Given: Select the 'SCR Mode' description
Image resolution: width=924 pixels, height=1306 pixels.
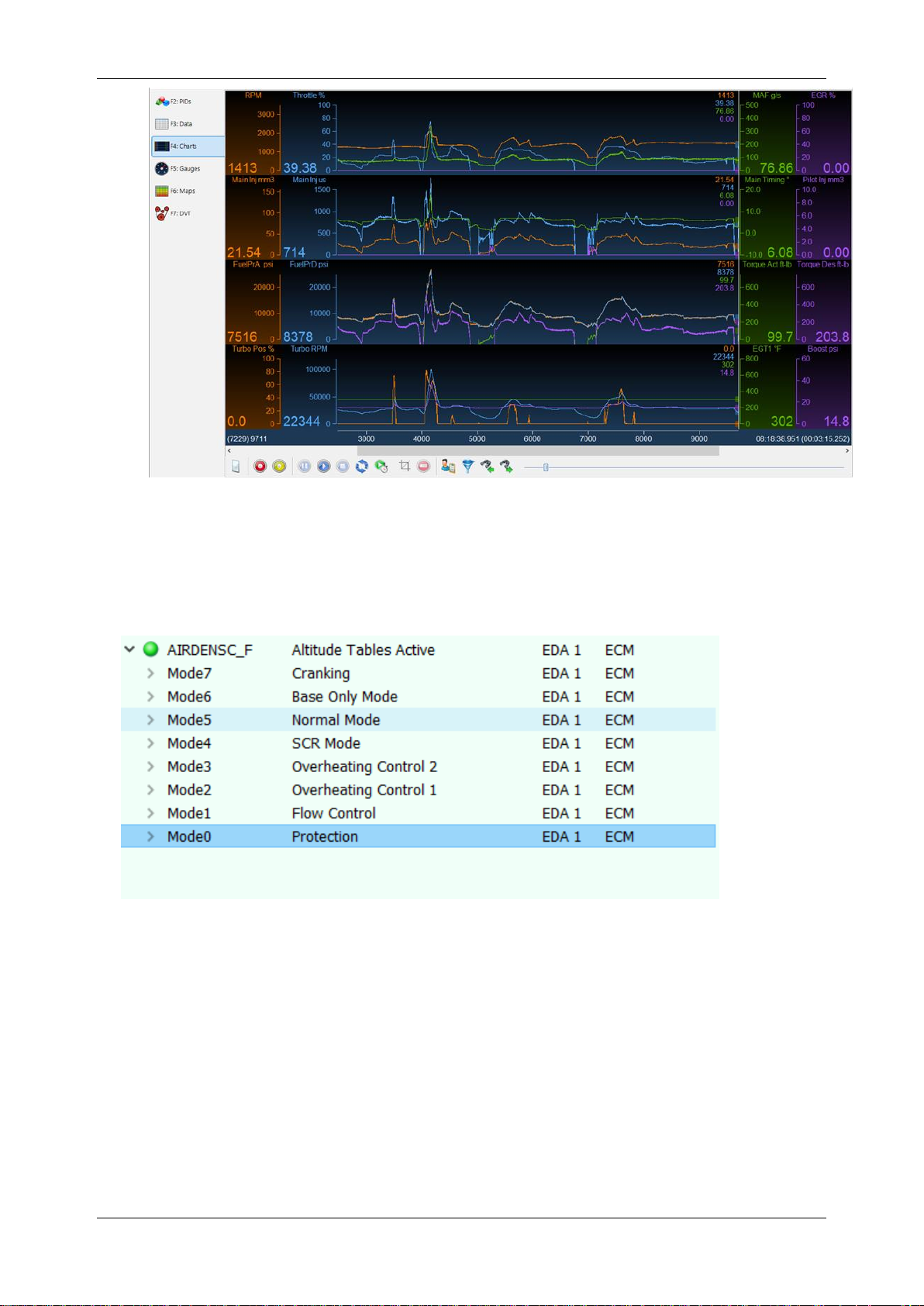Looking at the screenshot, I should pos(326,743).
